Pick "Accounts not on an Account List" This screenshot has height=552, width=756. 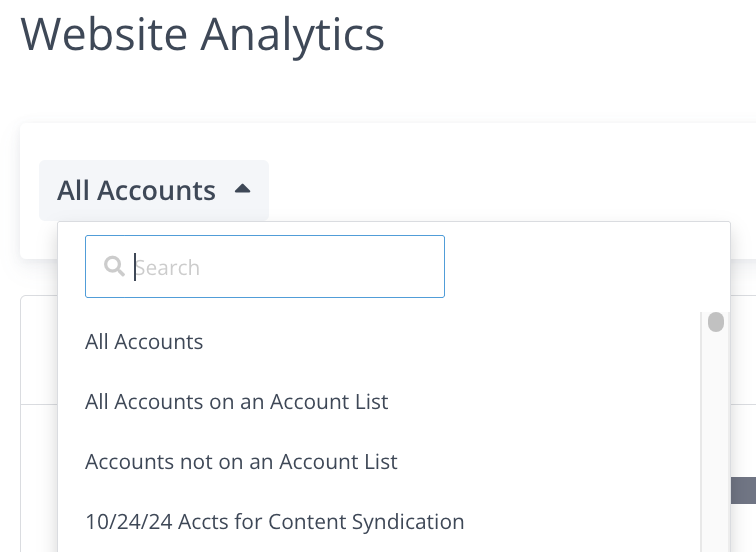(x=241, y=462)
